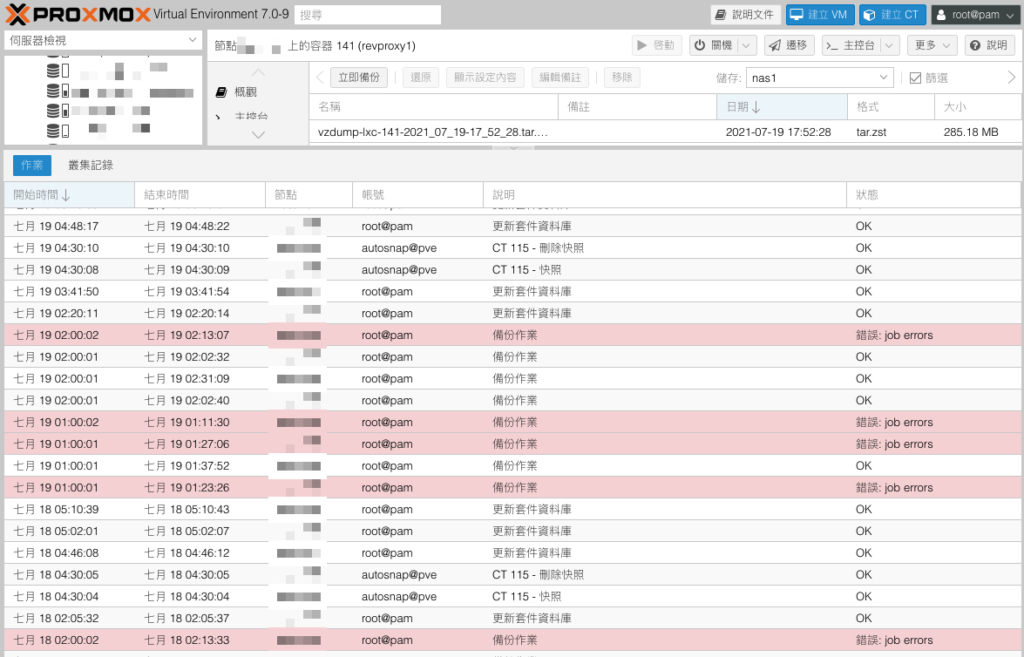
Task: Select task started 七月 19 04:48:17
Action: (x=512, y=226)
